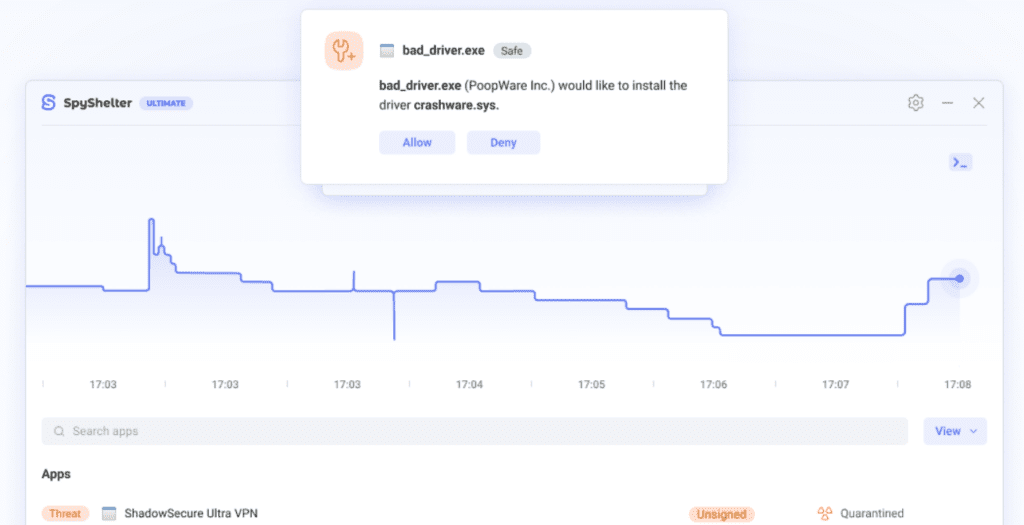Click the Safe badge beside bad_driver.exe
1024x525 pixels.
pos(512,50)
